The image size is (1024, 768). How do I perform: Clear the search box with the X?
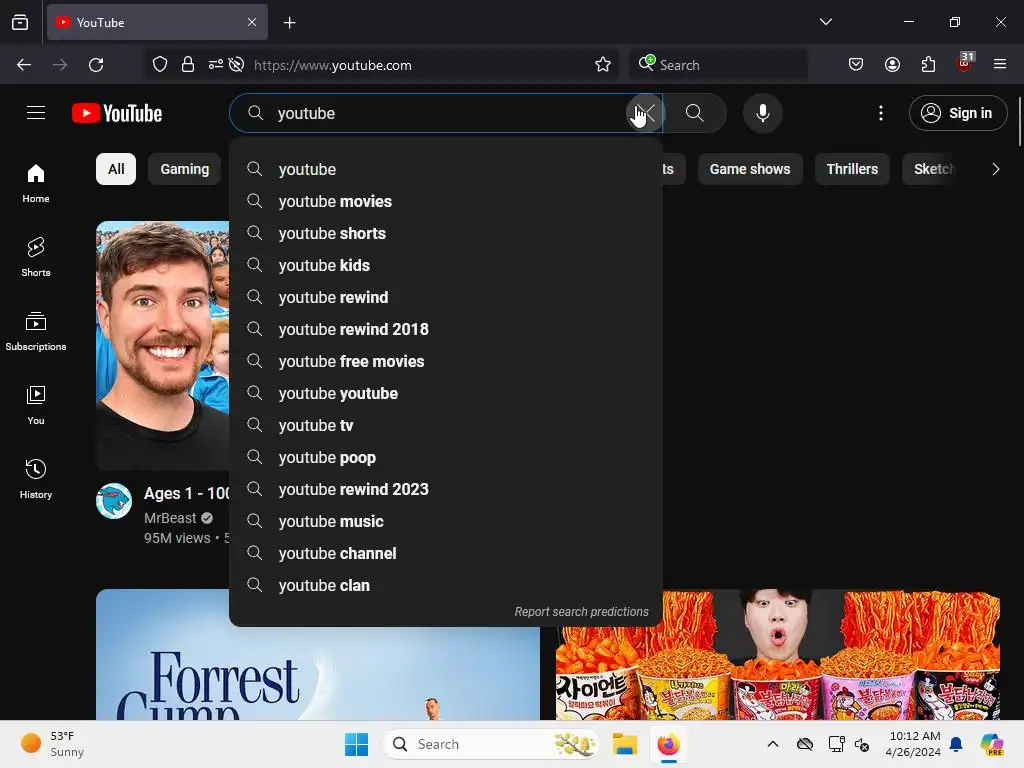pos(645,113)
